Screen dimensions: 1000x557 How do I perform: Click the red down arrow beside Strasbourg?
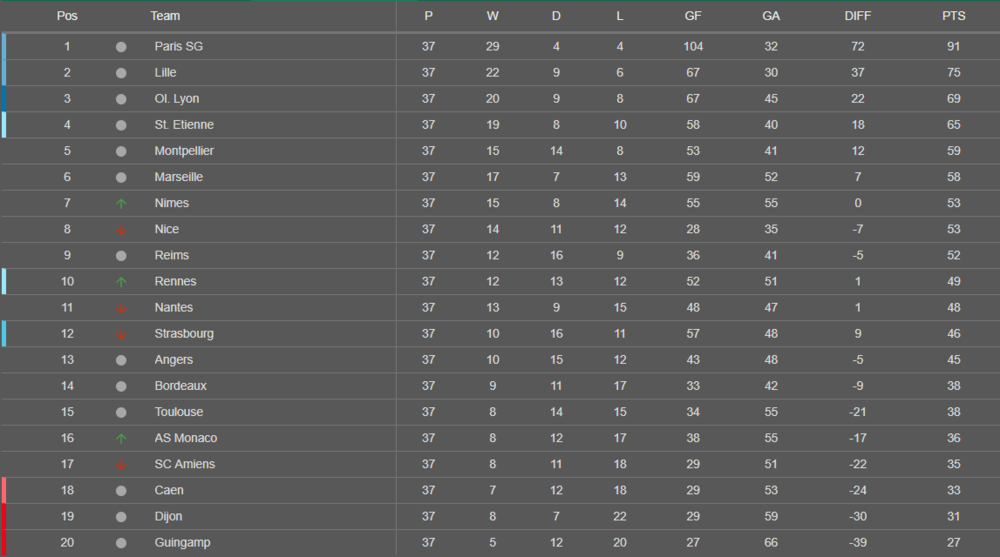click(x=121, y=334)
